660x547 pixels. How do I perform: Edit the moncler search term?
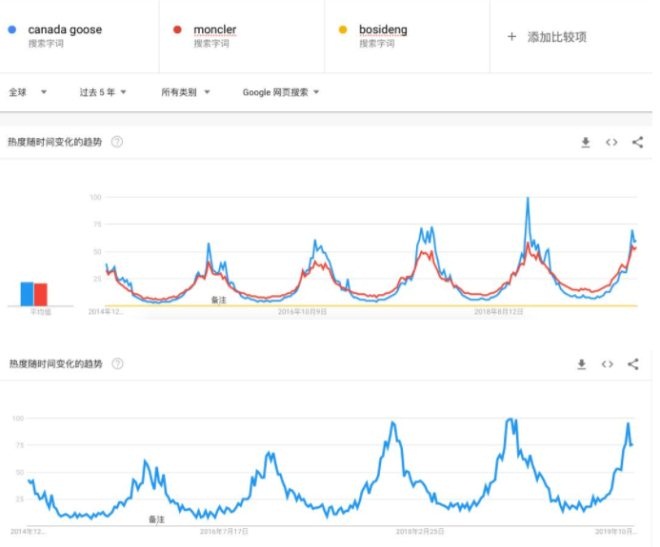215,29
